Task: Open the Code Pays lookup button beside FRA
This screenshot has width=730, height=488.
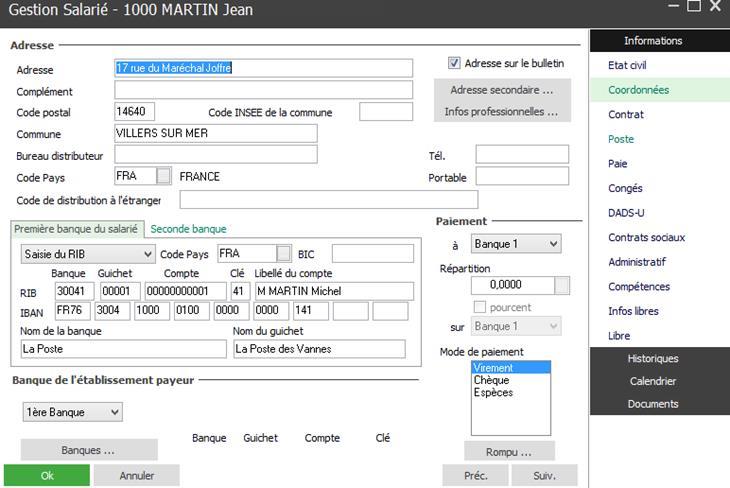Action: pos(163,176)
